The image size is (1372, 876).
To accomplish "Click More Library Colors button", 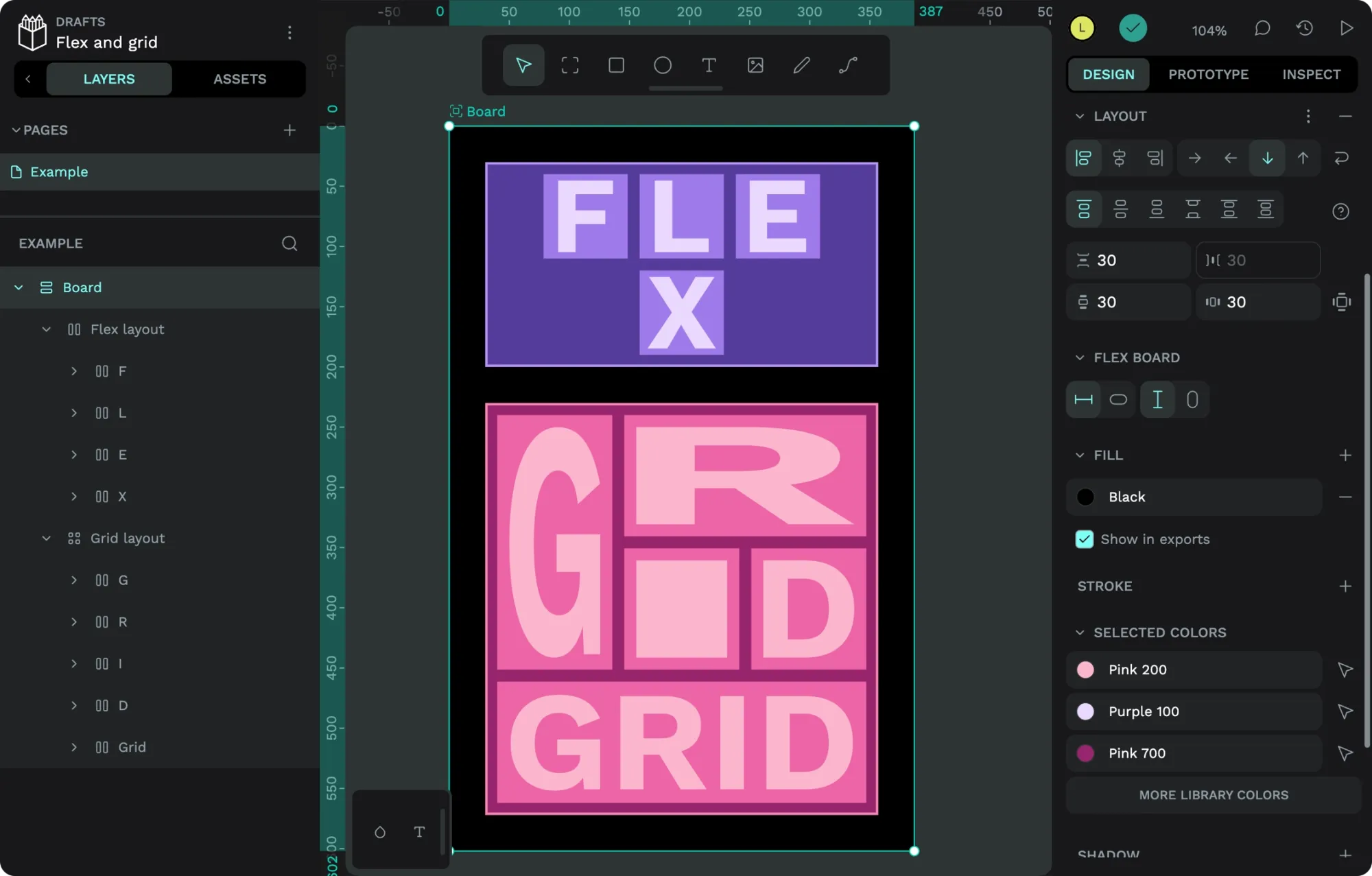I will pyautogui.click(x=1213, y=795).
